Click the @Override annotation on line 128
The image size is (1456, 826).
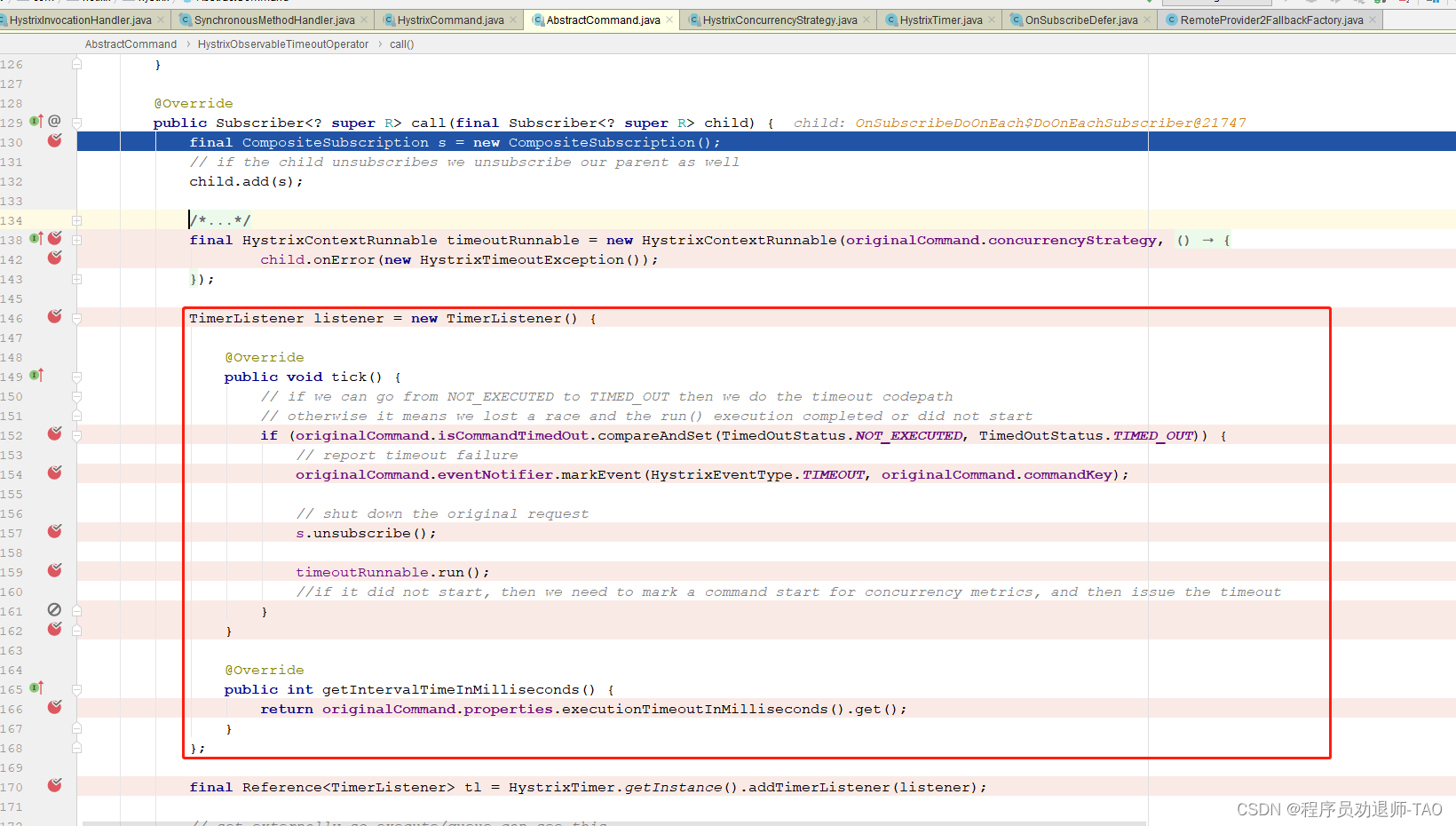194,103
